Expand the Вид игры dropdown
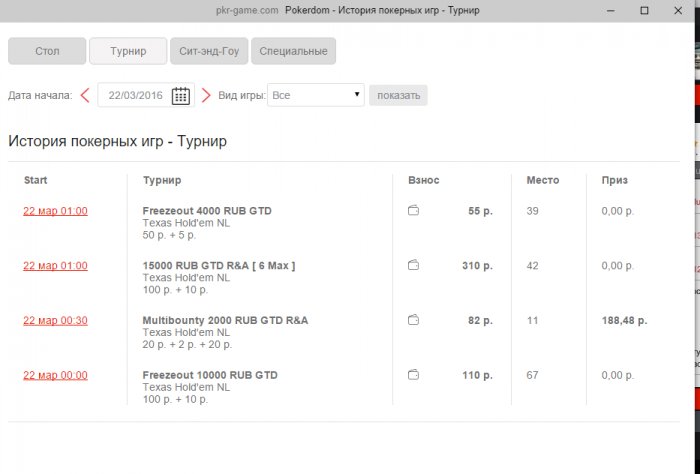Viewport: 700px width, 474px height. point(316,95)
